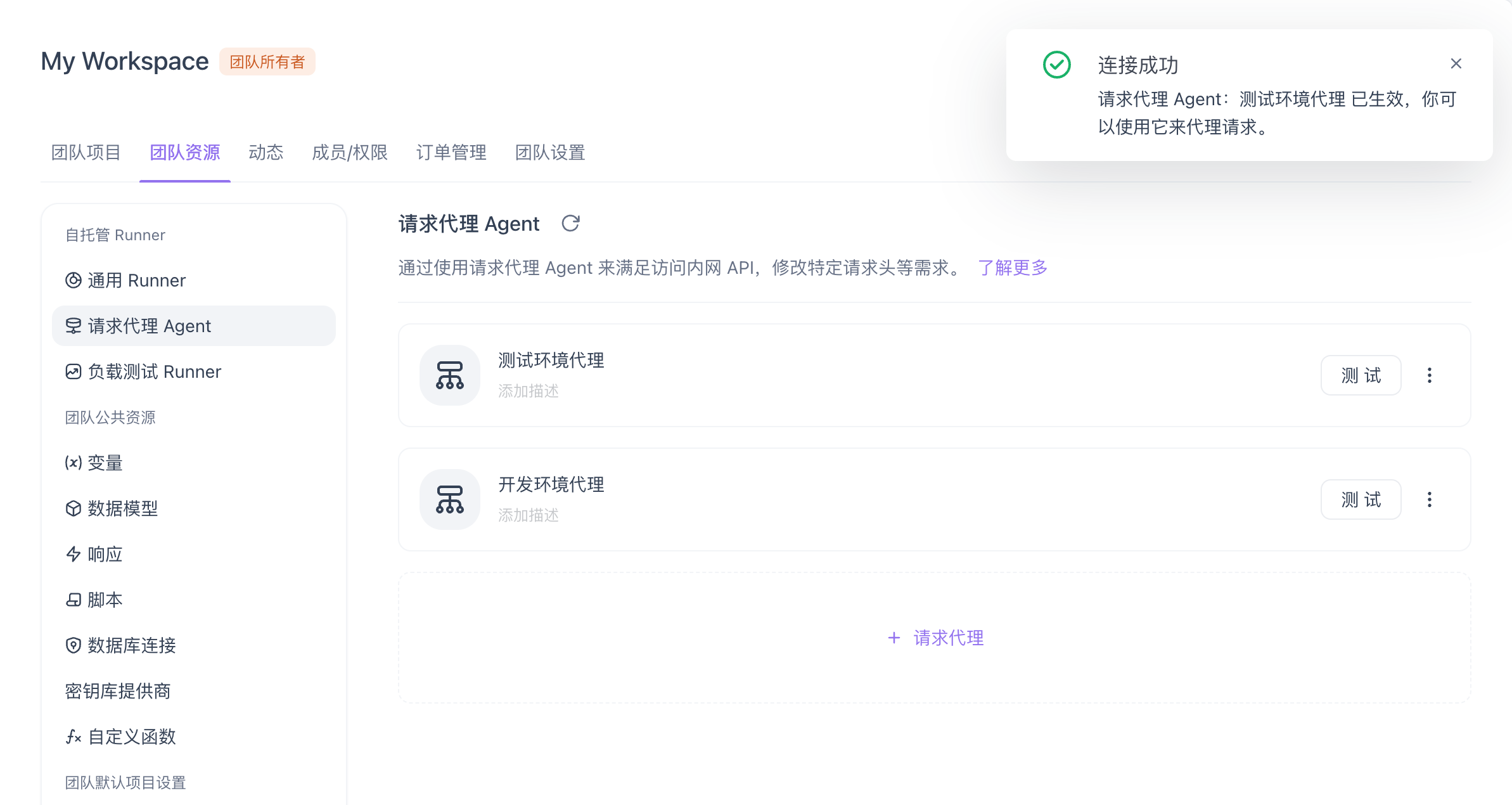Open 通用 Runner in sidebar
This screenshot has width=1512, height=805.
pyautogui.click(x=136, y=280)
